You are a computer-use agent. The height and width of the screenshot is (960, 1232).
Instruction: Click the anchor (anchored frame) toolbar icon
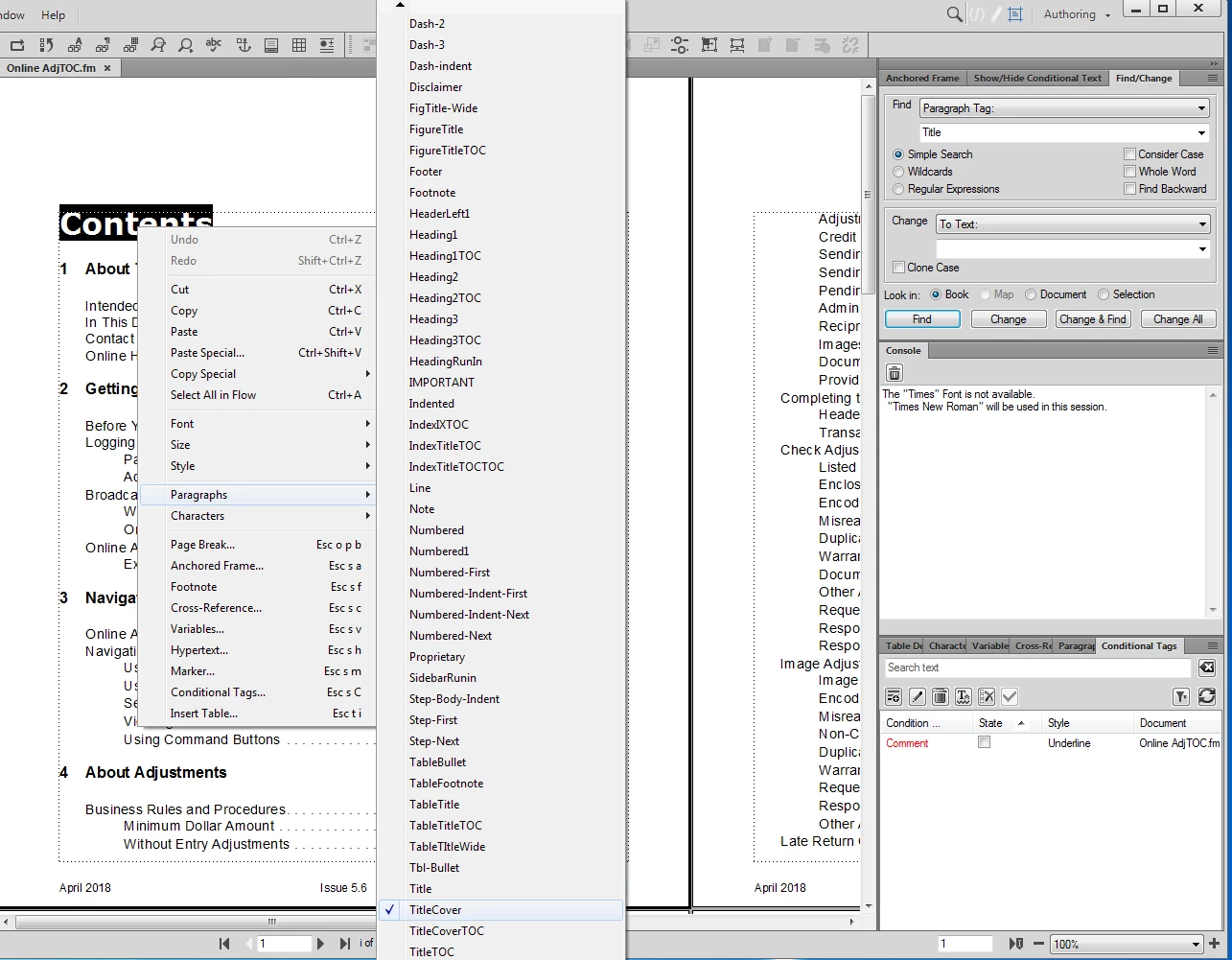tap(244, 44)
